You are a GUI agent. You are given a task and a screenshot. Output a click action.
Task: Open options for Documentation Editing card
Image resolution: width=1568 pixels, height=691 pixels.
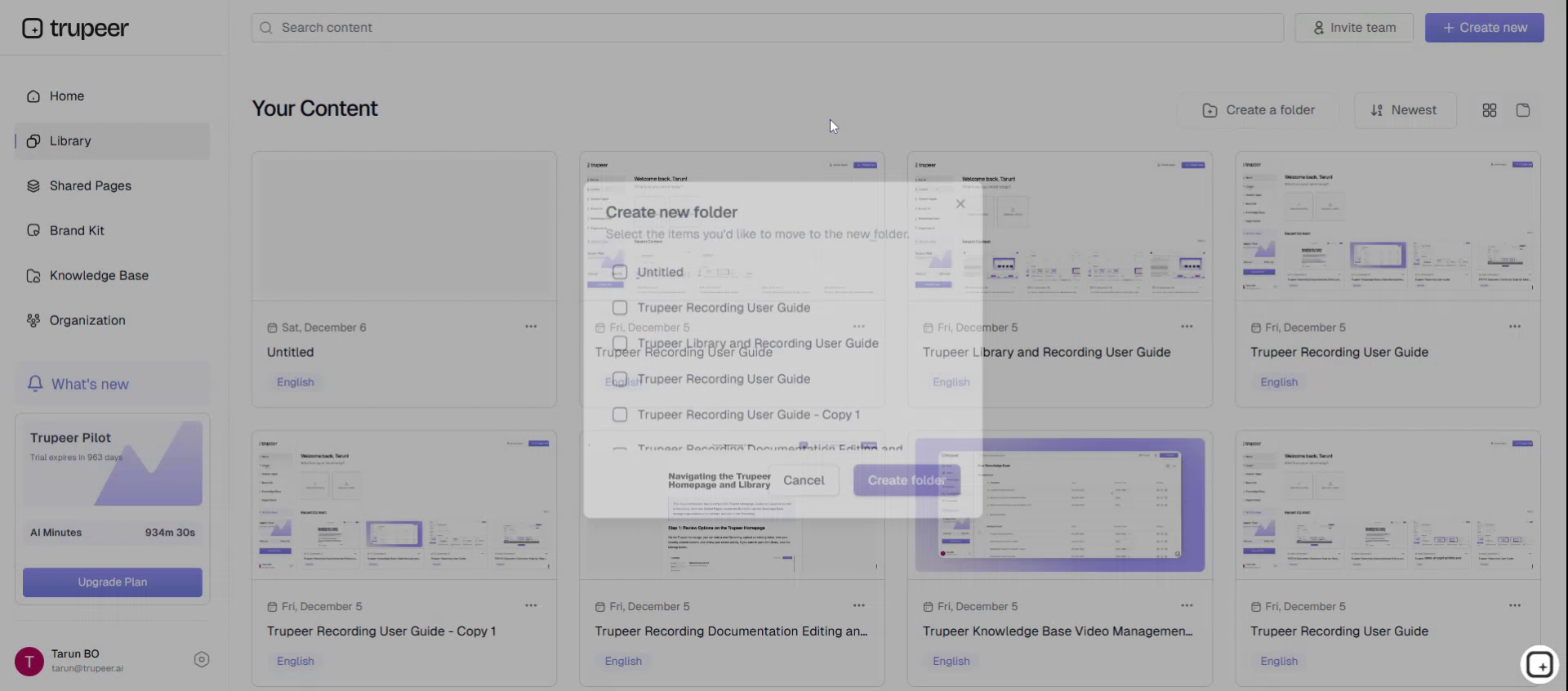[859, 606]
